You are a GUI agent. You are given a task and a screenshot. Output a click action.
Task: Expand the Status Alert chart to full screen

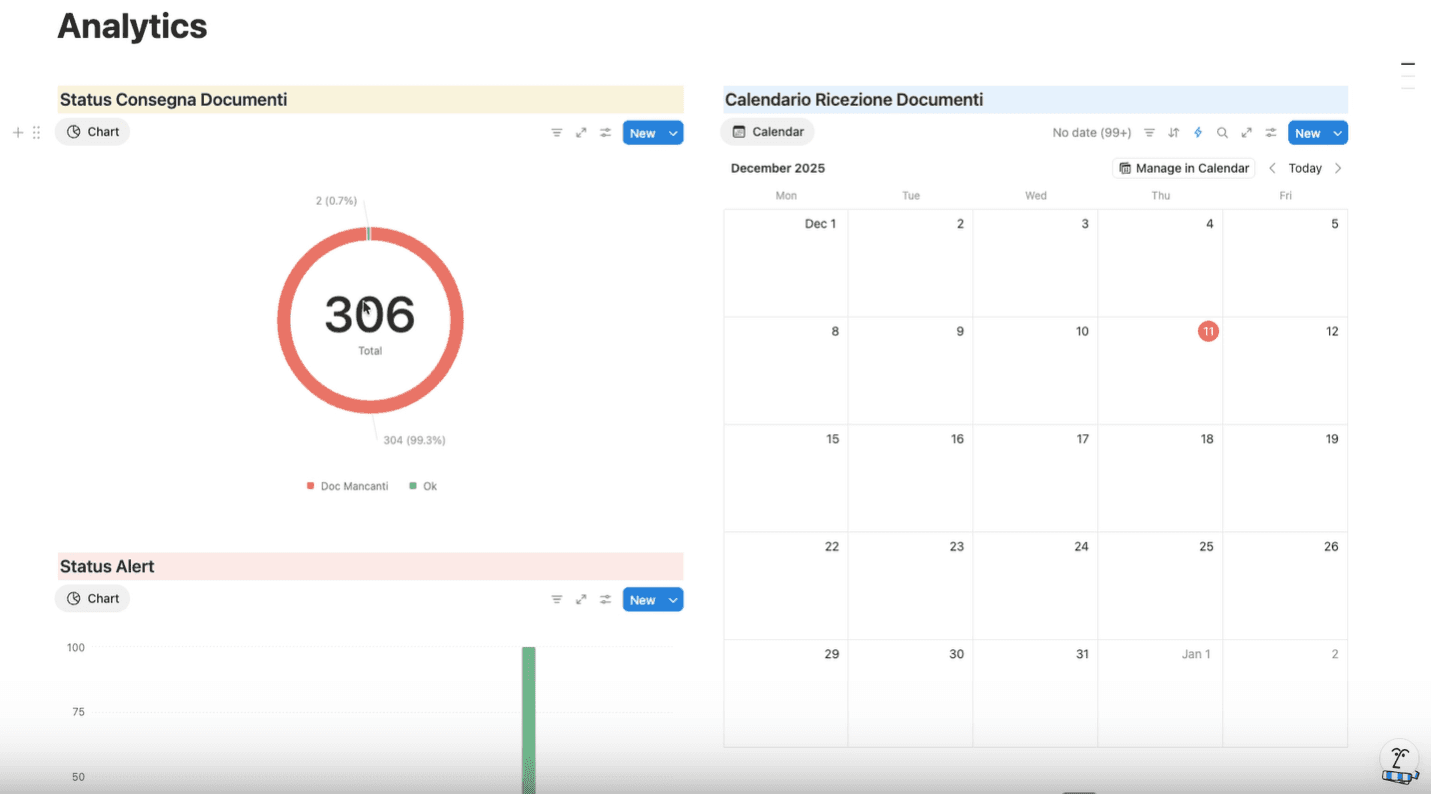click(x=581, y=598)
